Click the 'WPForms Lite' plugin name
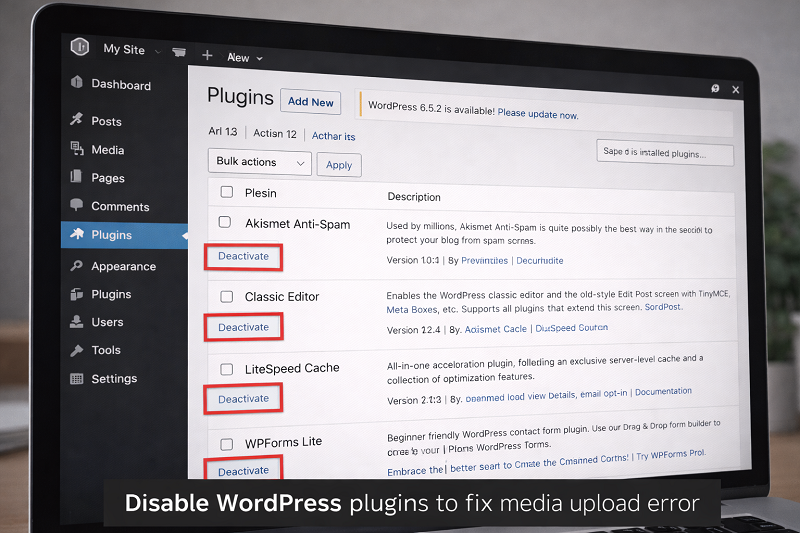 click(x=283, y=442)
